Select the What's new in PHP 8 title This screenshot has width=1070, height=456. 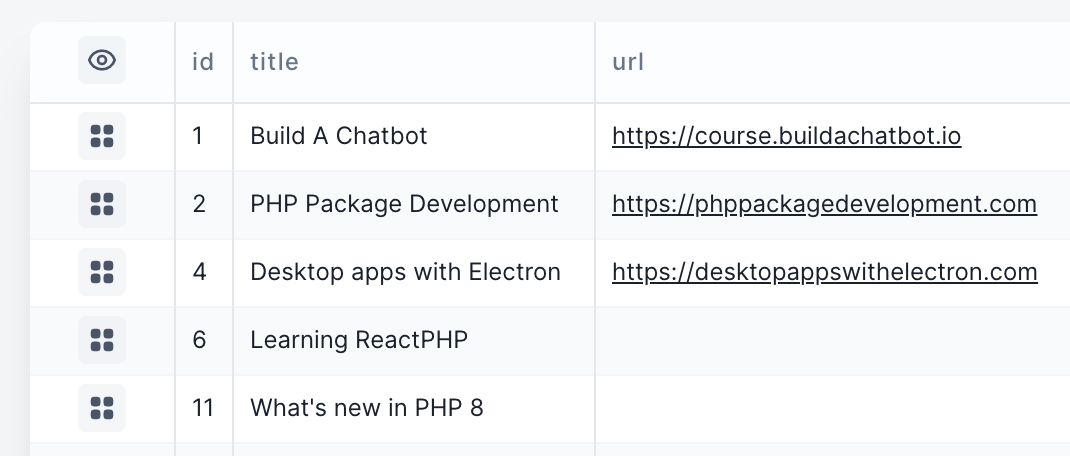pyautogui.click(x=366, y=408)
